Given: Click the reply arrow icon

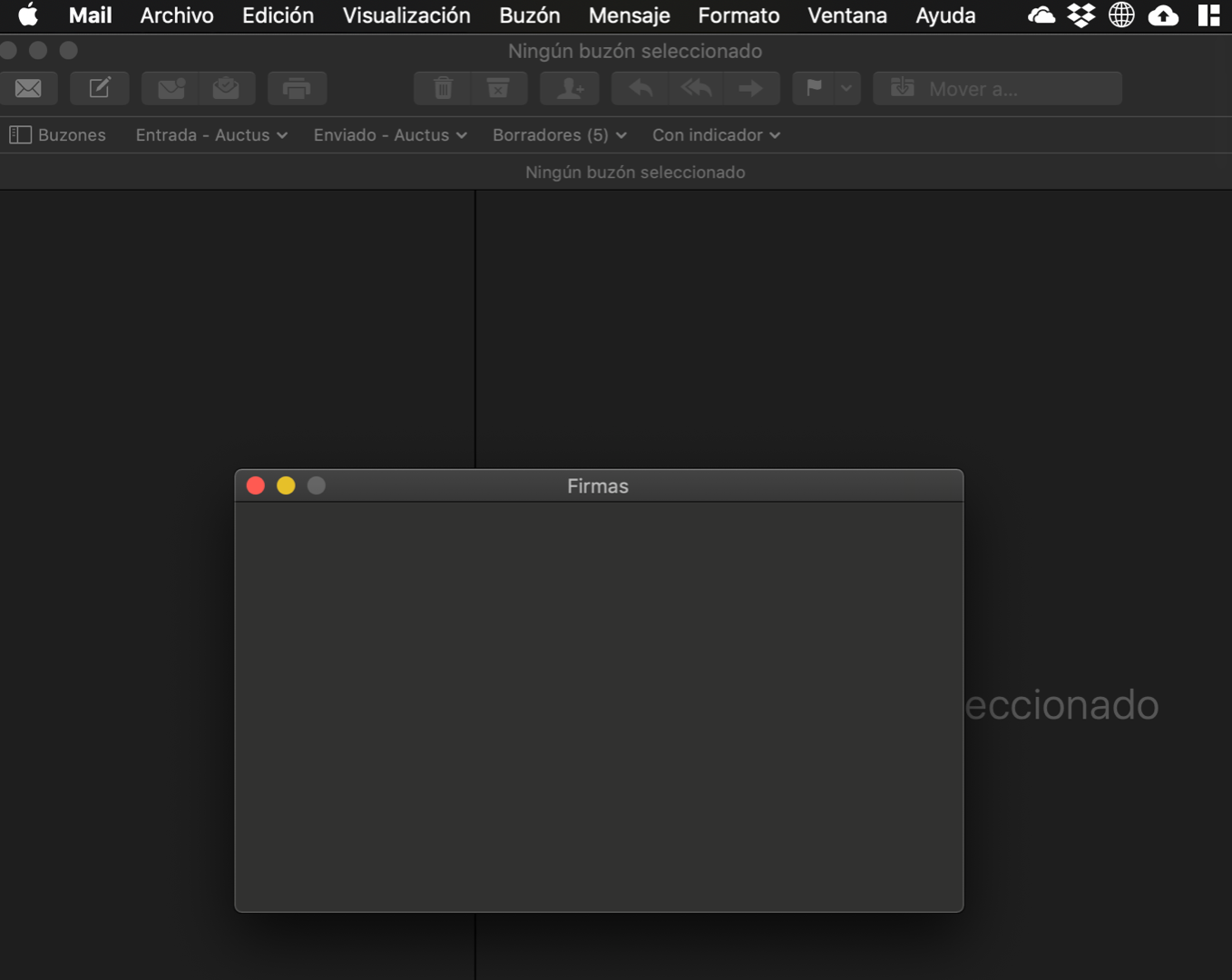Looking at the screenshot, I should 640,88.
